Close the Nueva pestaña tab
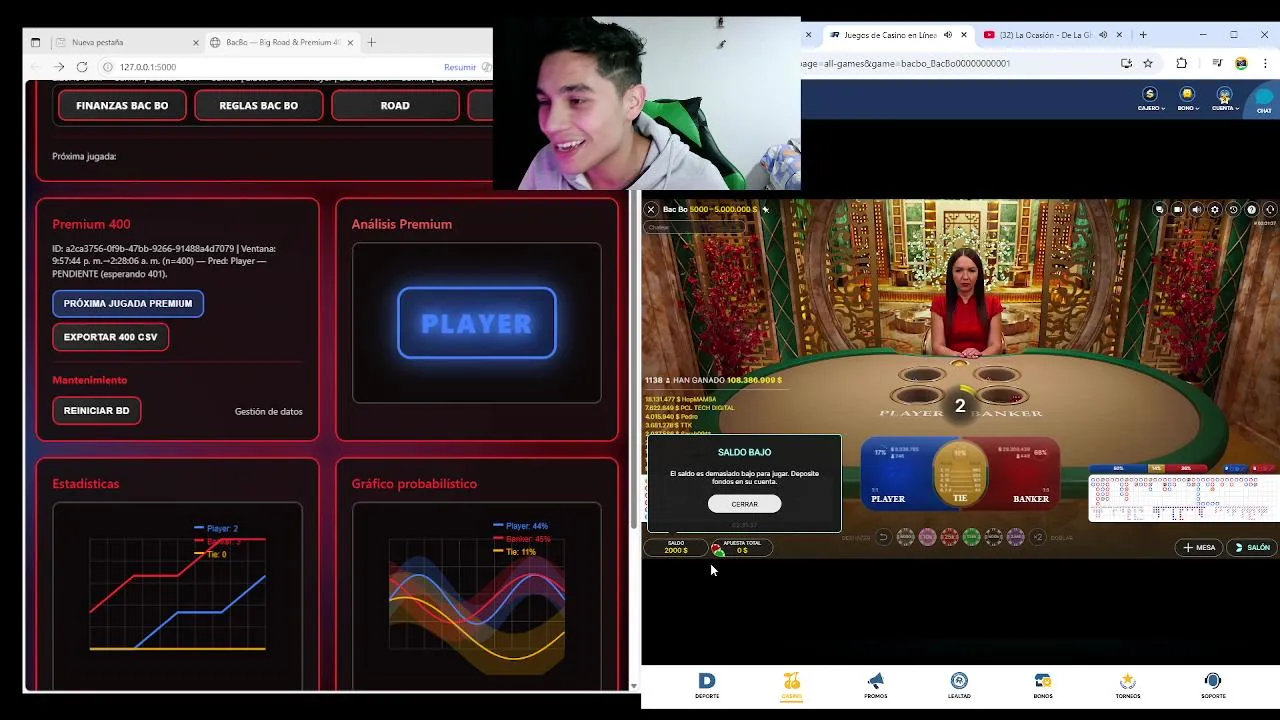 pyautogui.click(x=196, y=42)
